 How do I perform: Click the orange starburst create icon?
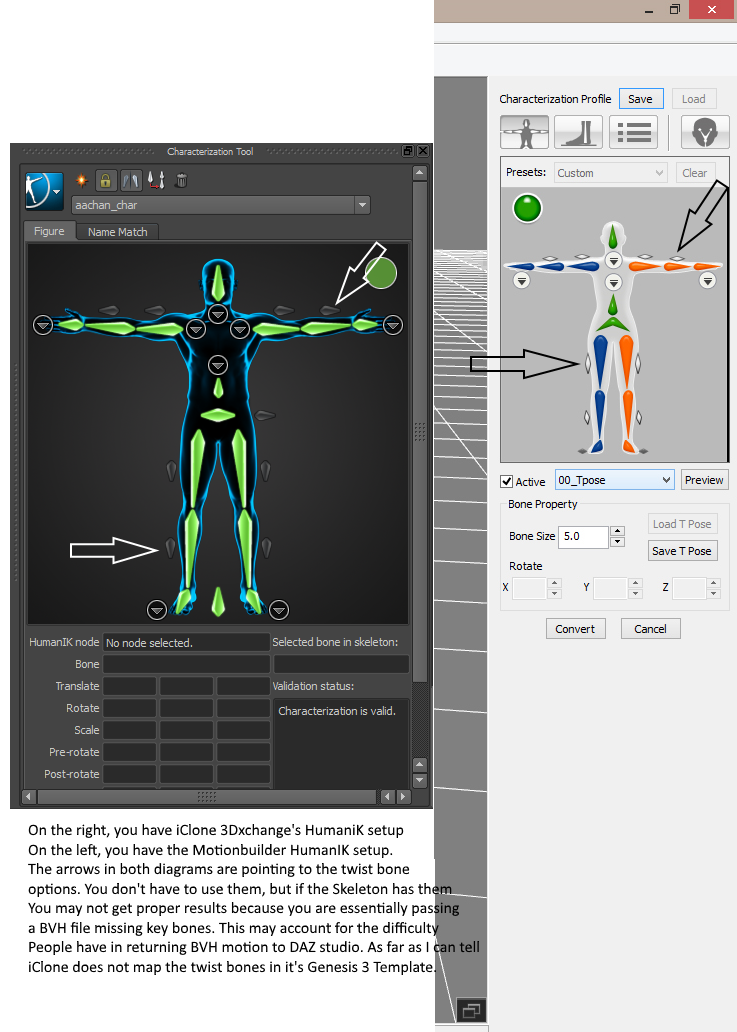pyautogui.click(x=81, y=181)
